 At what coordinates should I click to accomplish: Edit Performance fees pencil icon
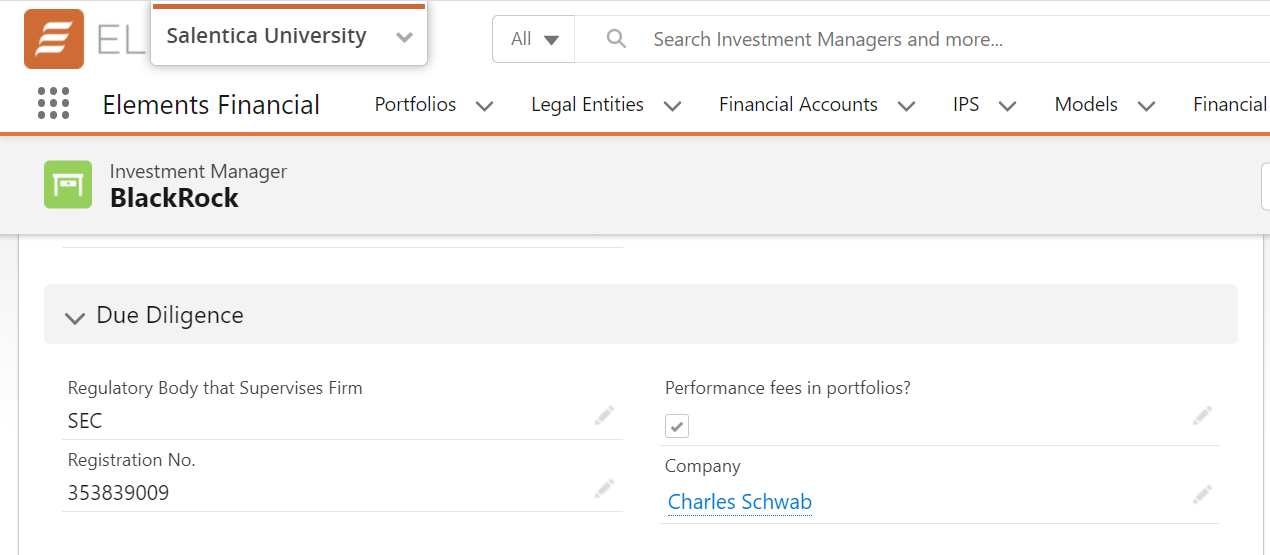pyautogui.click(x=1202, y=416)
